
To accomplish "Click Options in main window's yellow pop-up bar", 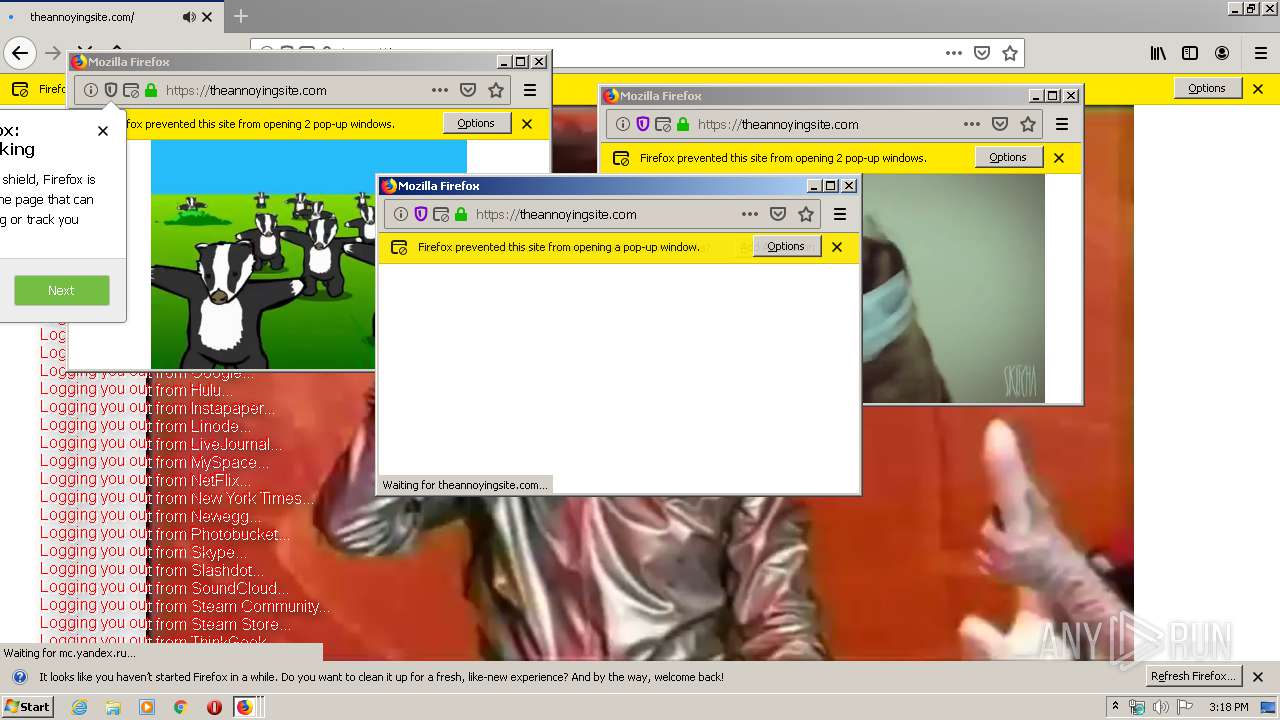I will click(1207, 88).
